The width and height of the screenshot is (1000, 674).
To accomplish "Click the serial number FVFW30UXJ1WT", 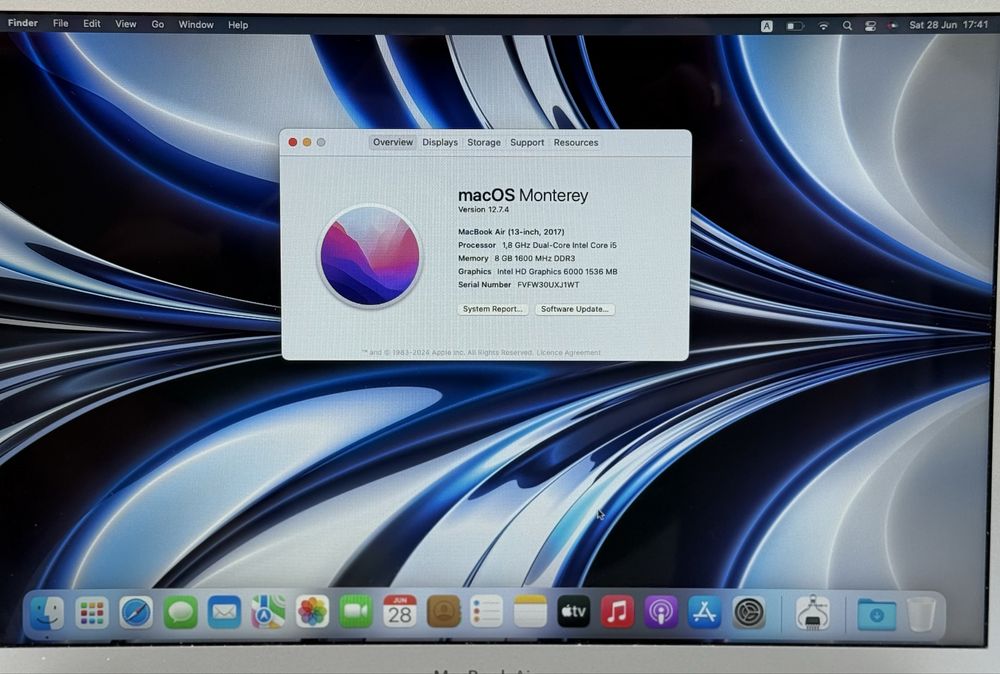I will [548, 285].
